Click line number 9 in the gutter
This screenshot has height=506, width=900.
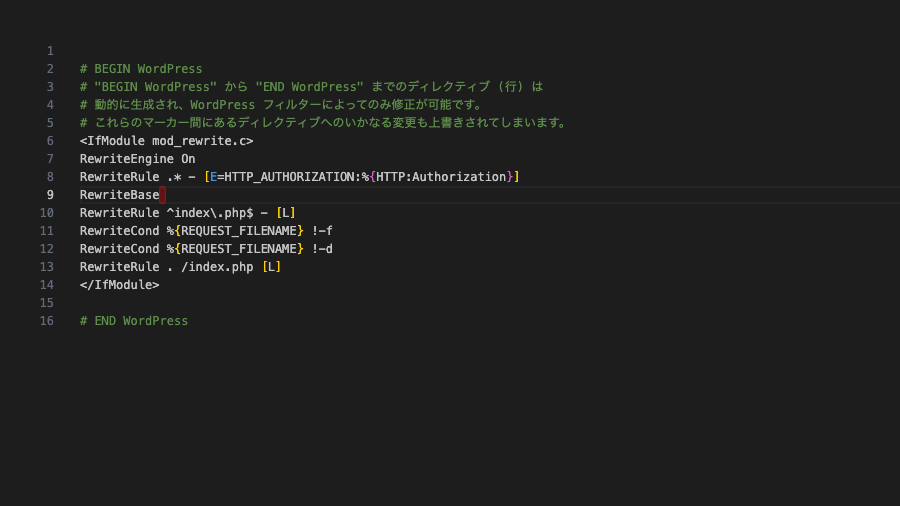tap(50, 195)
